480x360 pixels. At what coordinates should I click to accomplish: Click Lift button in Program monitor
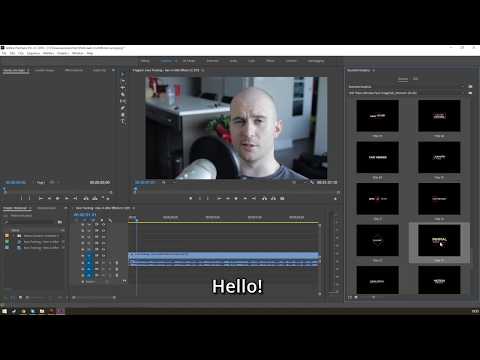point(264,198)
